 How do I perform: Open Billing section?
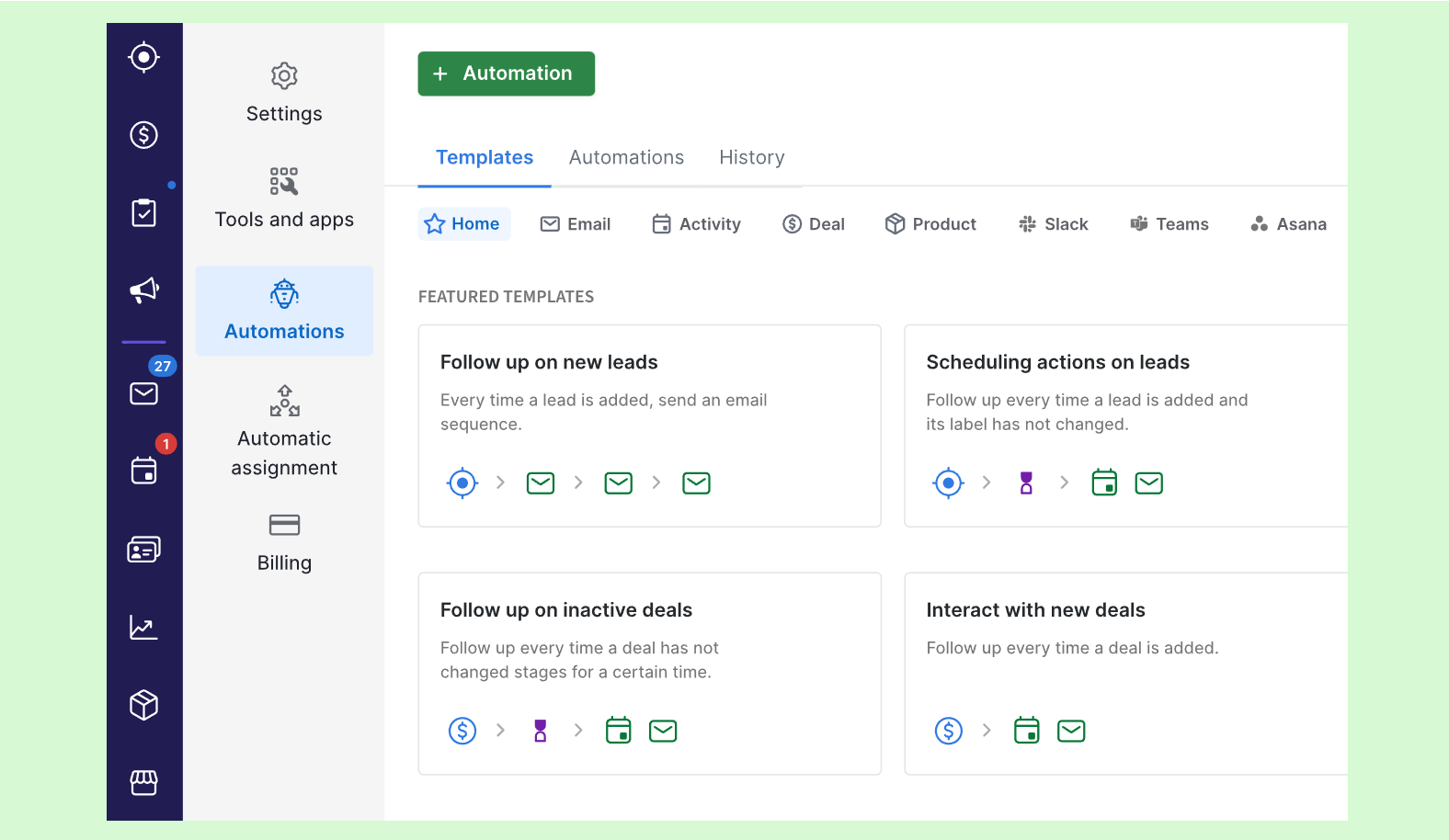(x=284, y=543)
